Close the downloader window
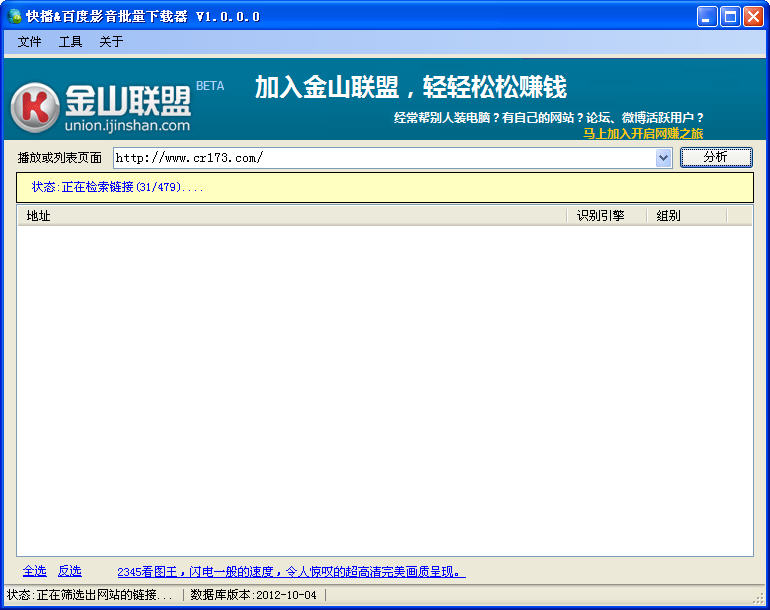This screenshot has width=770, height=610. pos(753,17)
